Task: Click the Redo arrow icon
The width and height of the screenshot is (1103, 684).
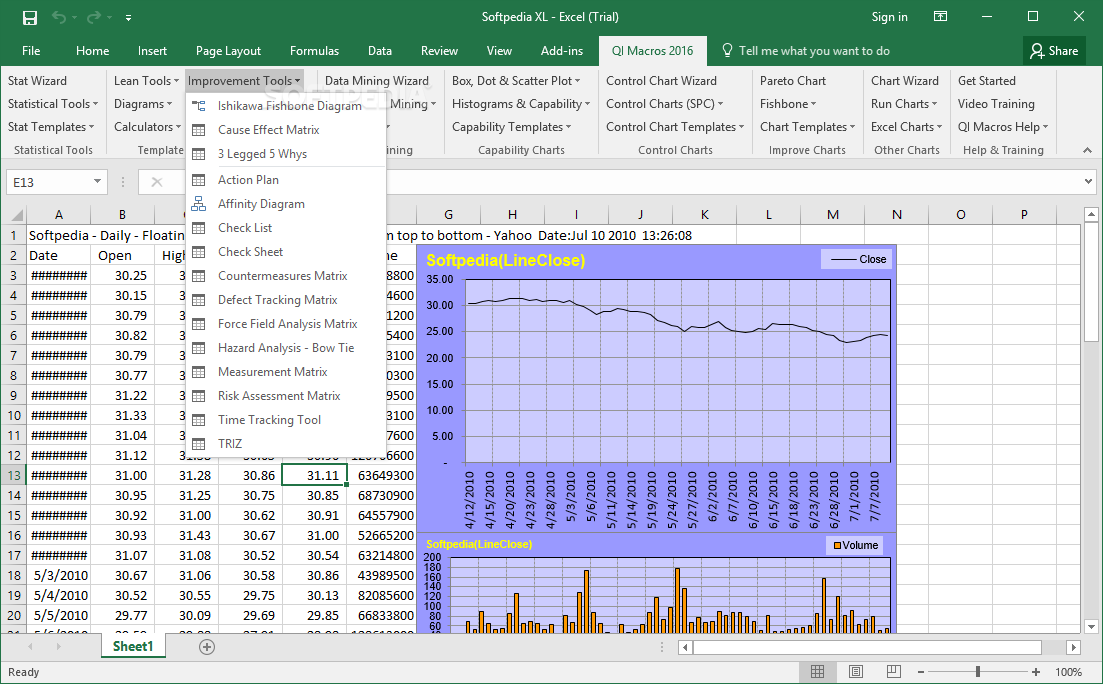Action: pyautogui.click(x=94, y=18)
